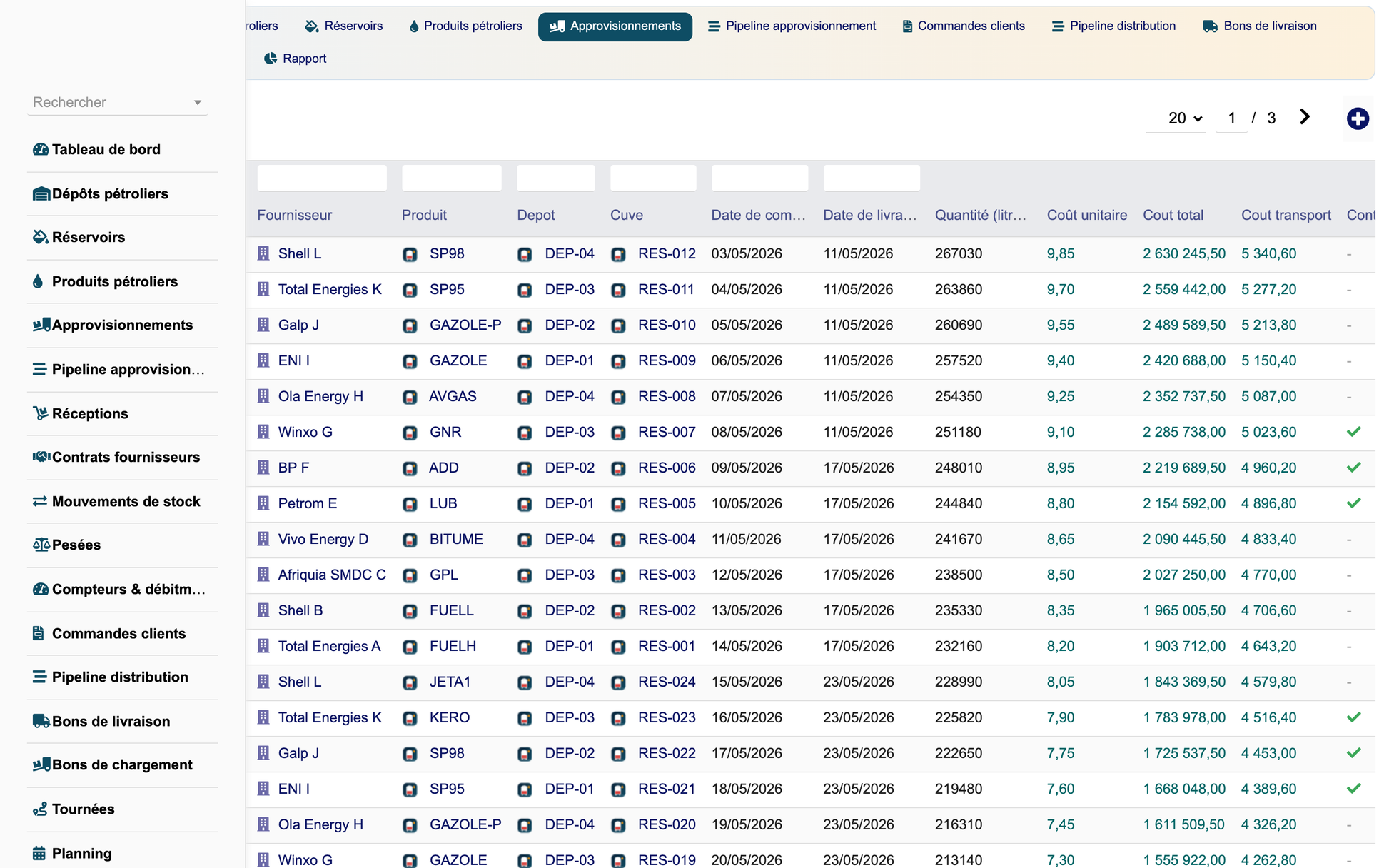Click the Approvisionnements sidebar icon
The width and height of the screenshot is (1389, 868).
click(41, 325)
